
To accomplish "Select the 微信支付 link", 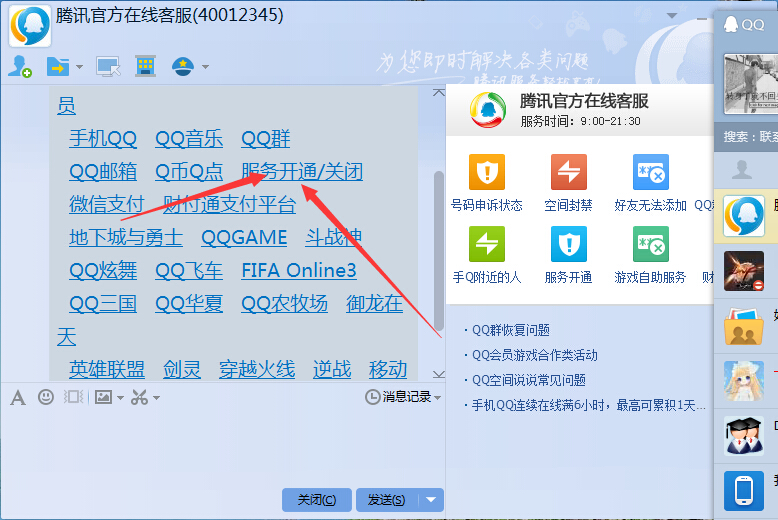I will pos(106,204).
